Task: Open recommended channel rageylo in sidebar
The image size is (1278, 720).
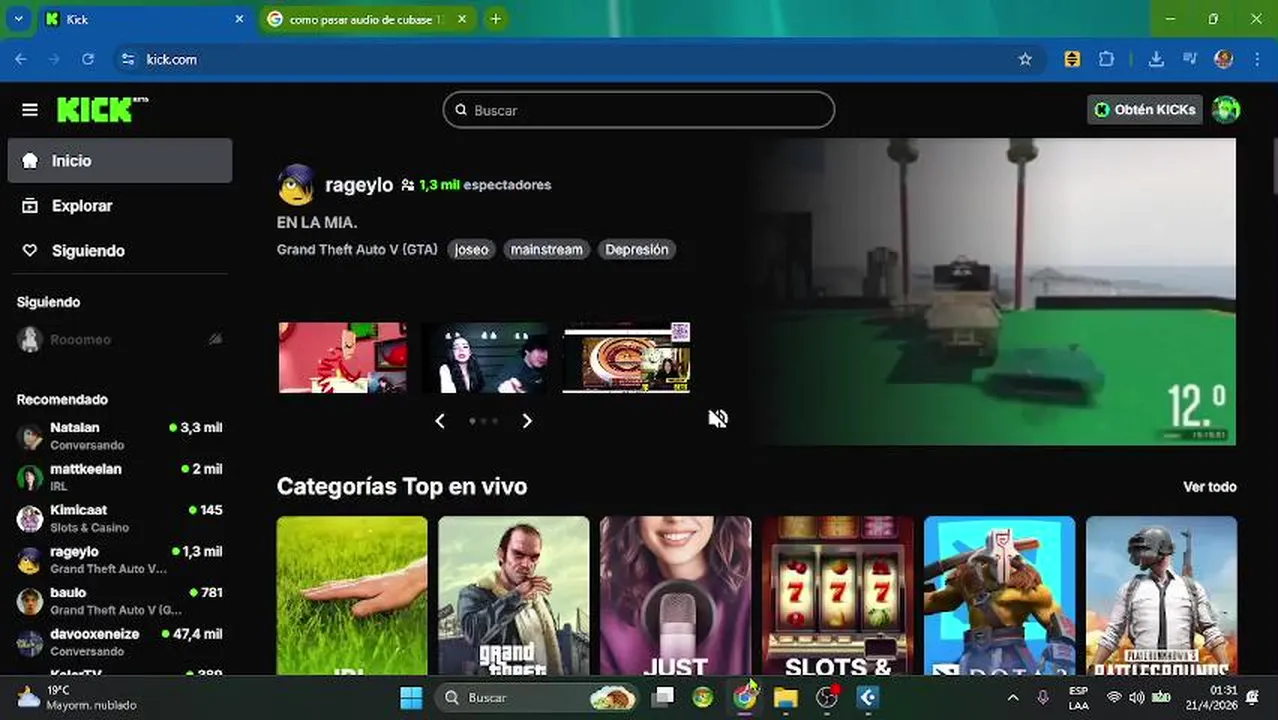Action: point(120,560)
